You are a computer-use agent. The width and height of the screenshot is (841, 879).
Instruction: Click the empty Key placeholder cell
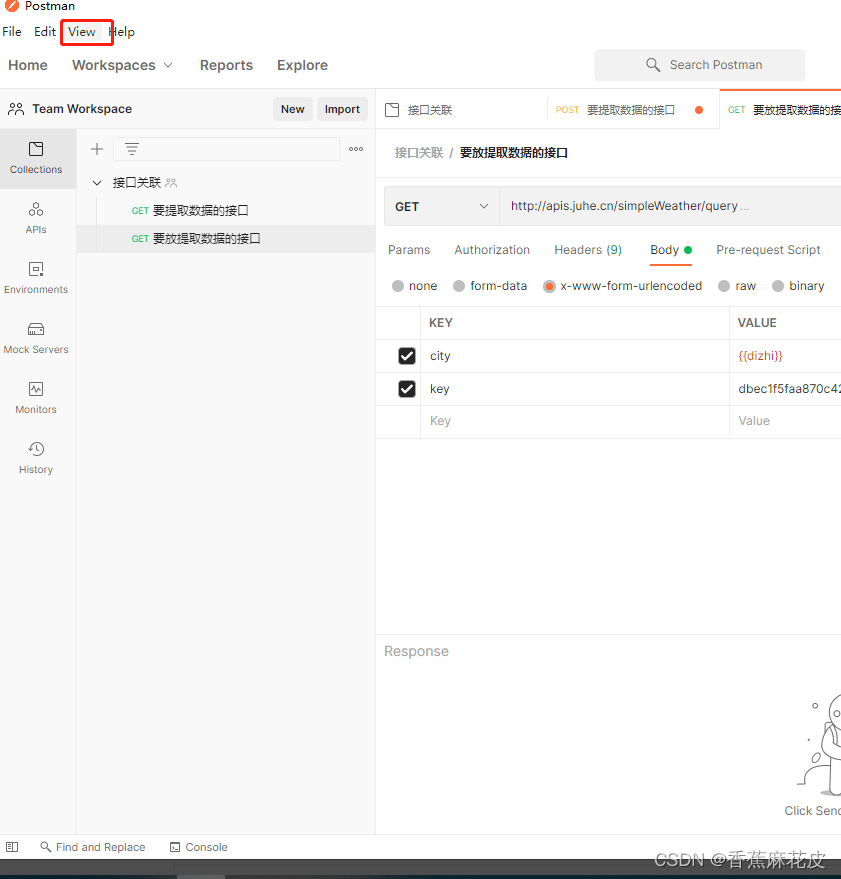pos(575,421)
